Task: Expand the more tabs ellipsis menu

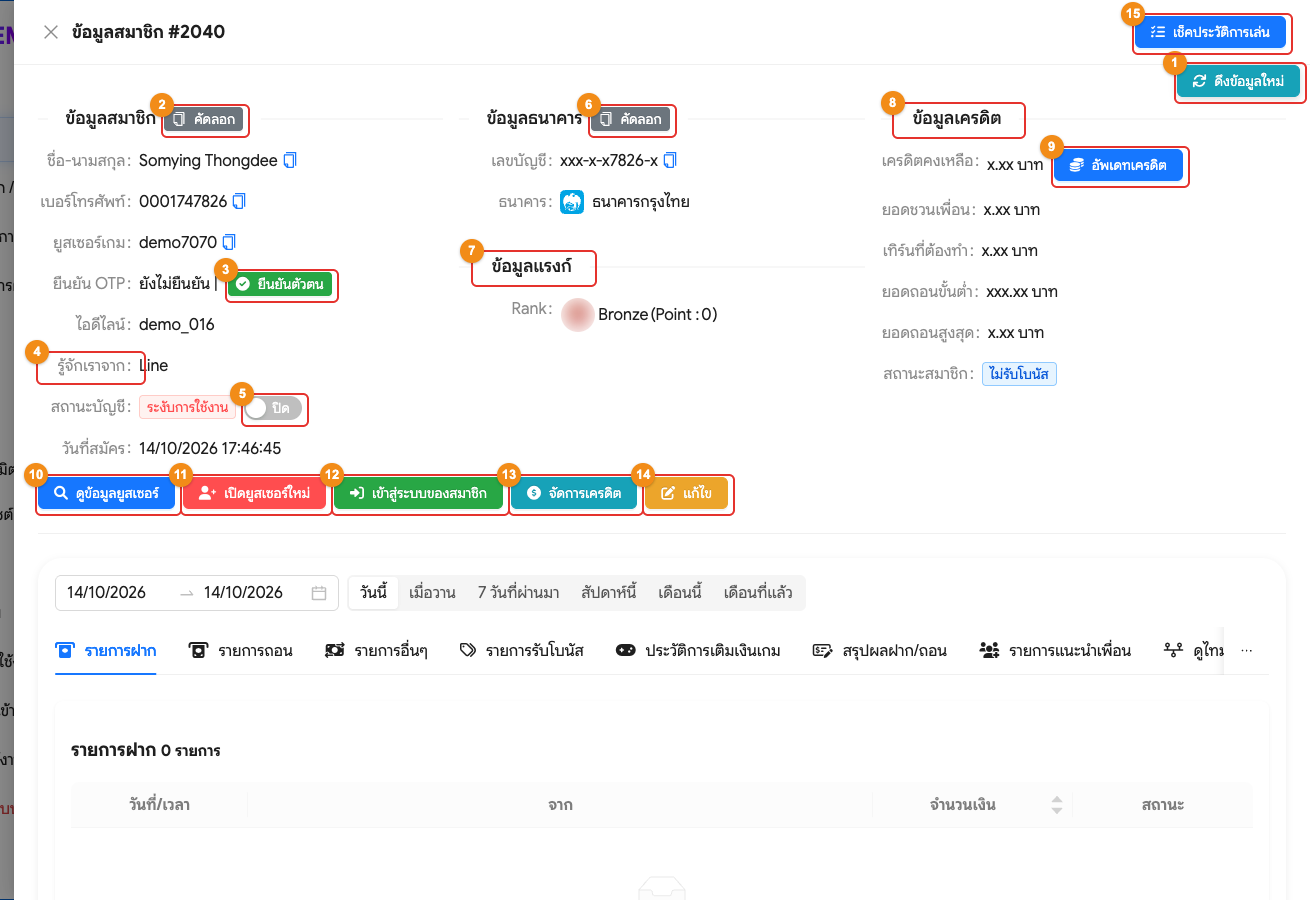Action: 1246,650
